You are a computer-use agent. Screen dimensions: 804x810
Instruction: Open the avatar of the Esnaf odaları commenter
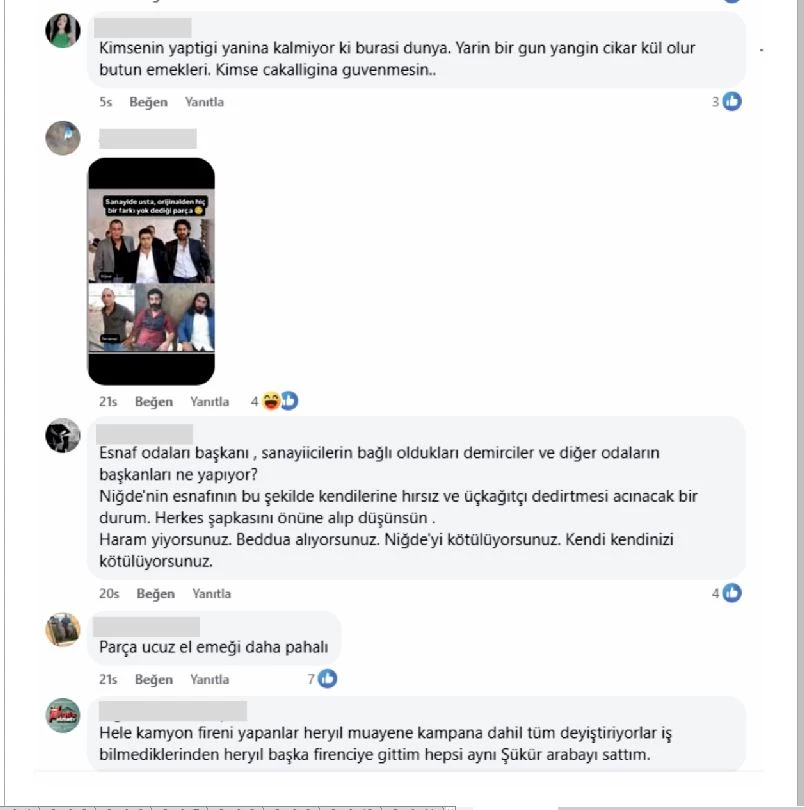(x=63, y=435)
